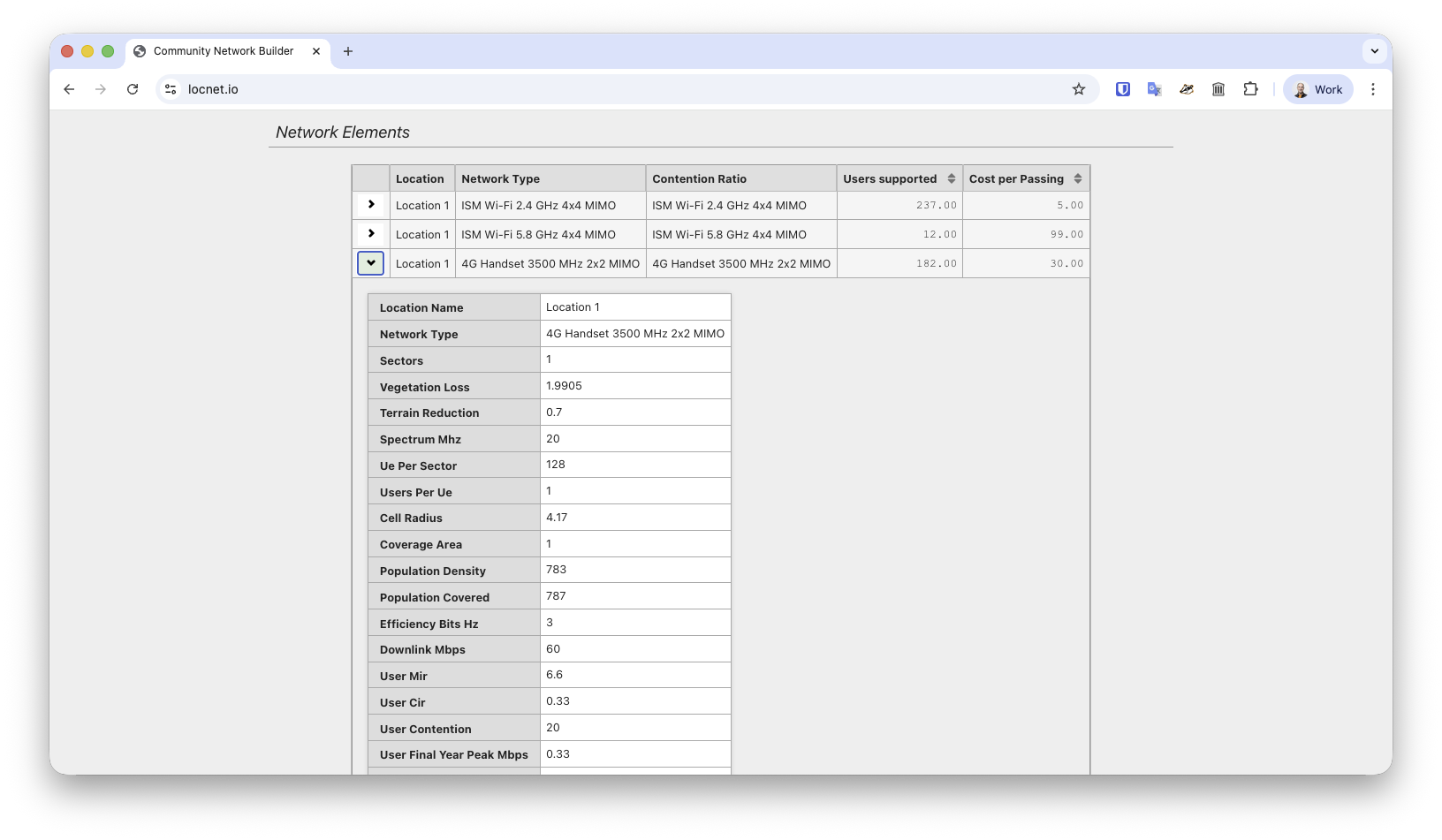The image size is (1442, 840).
Task: Bookmark this page with the star icon
Action: (1079, 89)
